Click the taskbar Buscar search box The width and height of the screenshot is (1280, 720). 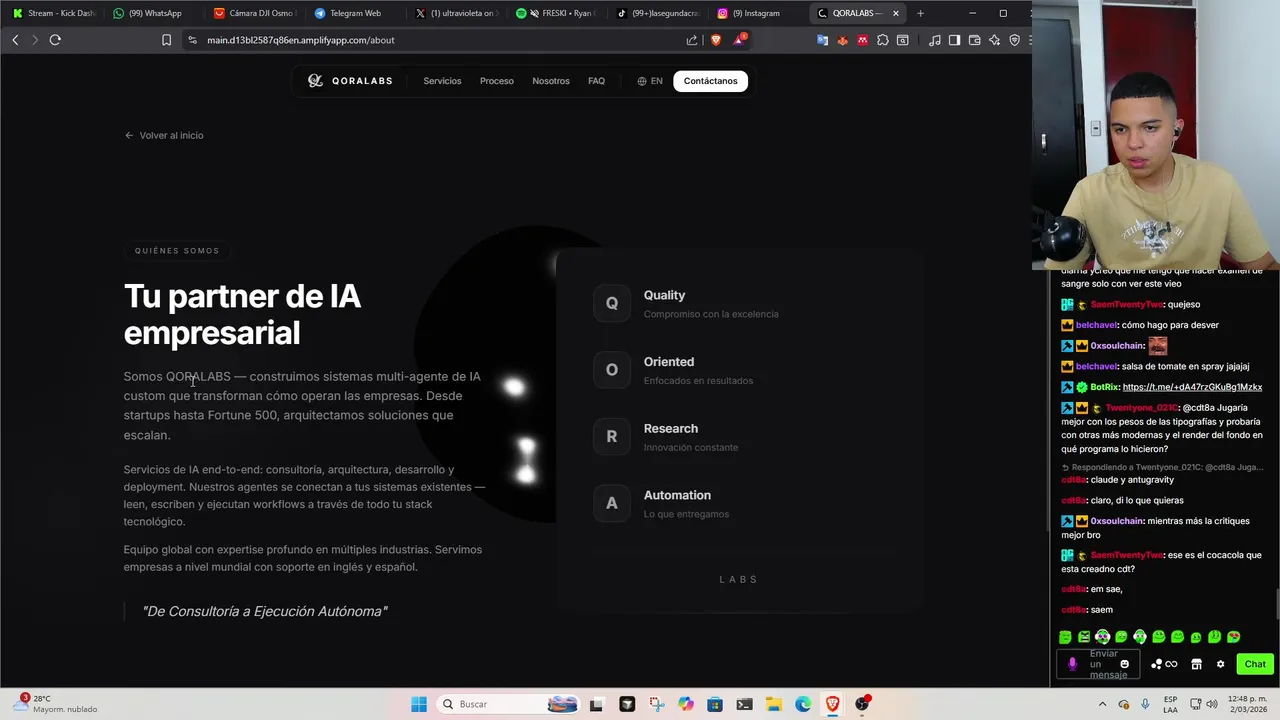click(510, 704)
